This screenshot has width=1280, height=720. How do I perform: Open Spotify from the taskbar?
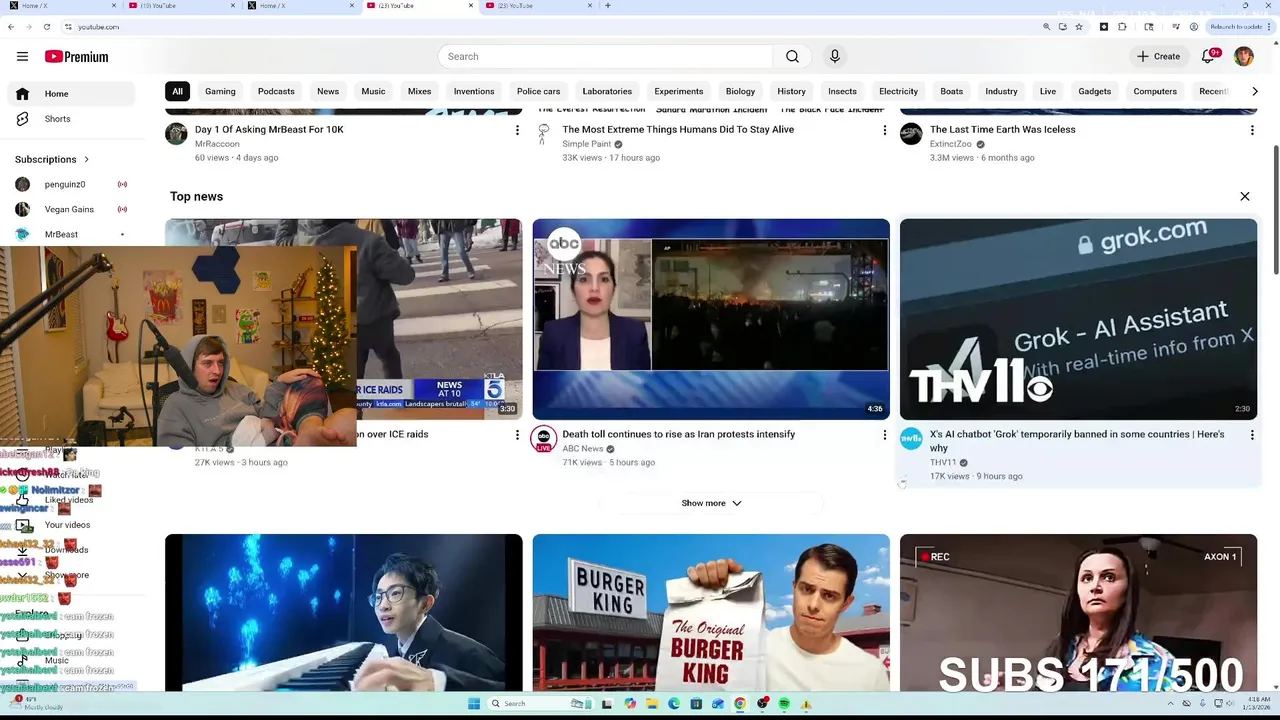coord(784,704)
